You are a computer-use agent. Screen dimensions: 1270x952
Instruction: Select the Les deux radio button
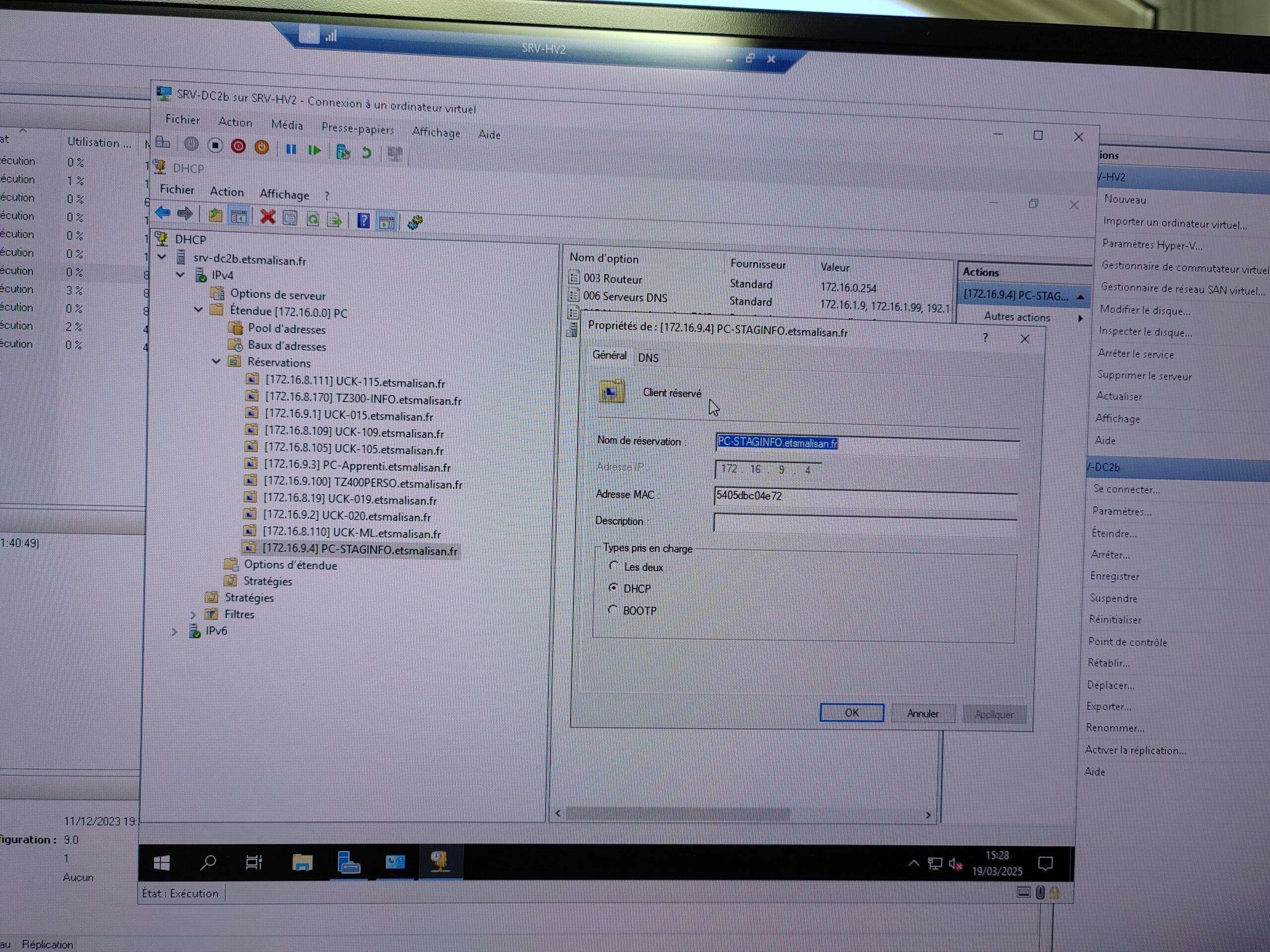[613, 566]
